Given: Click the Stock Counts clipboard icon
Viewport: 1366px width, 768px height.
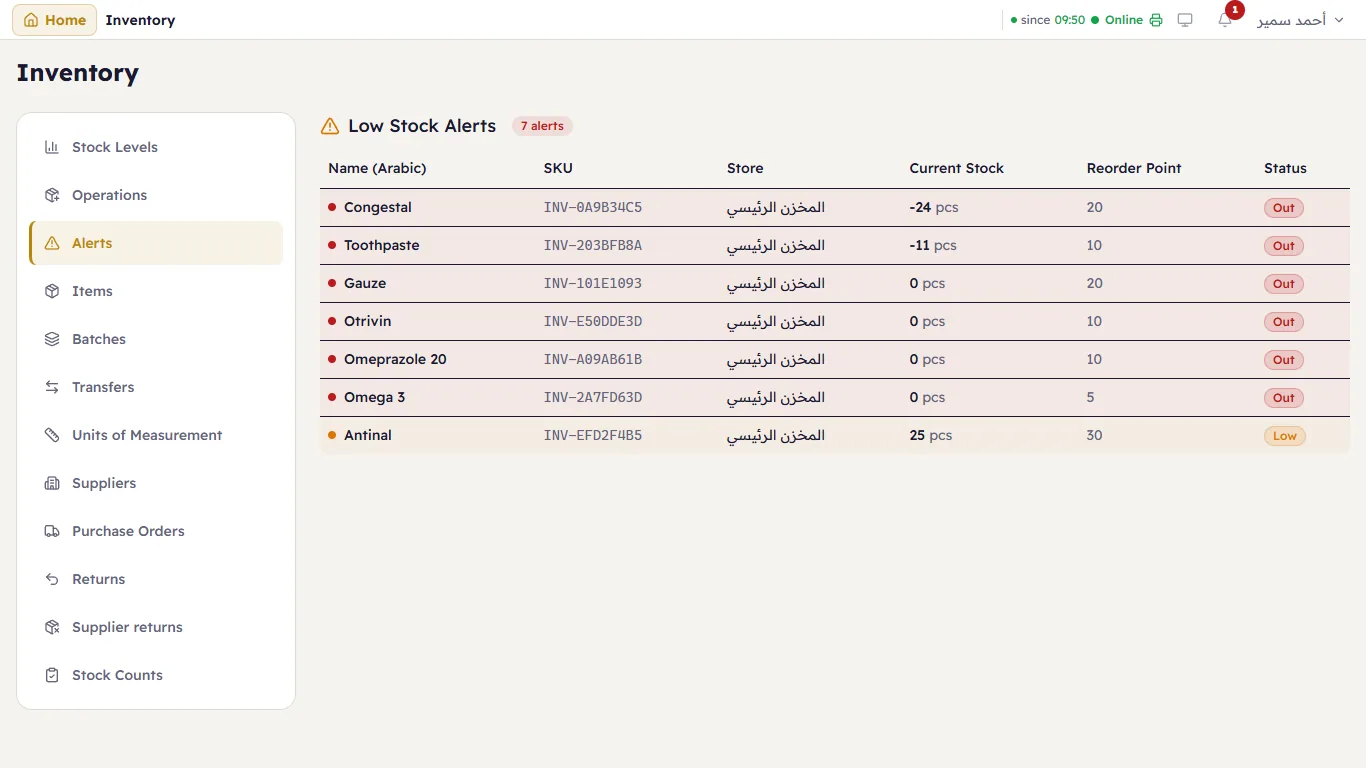Looking at the screenshot, I should [52, 675].
